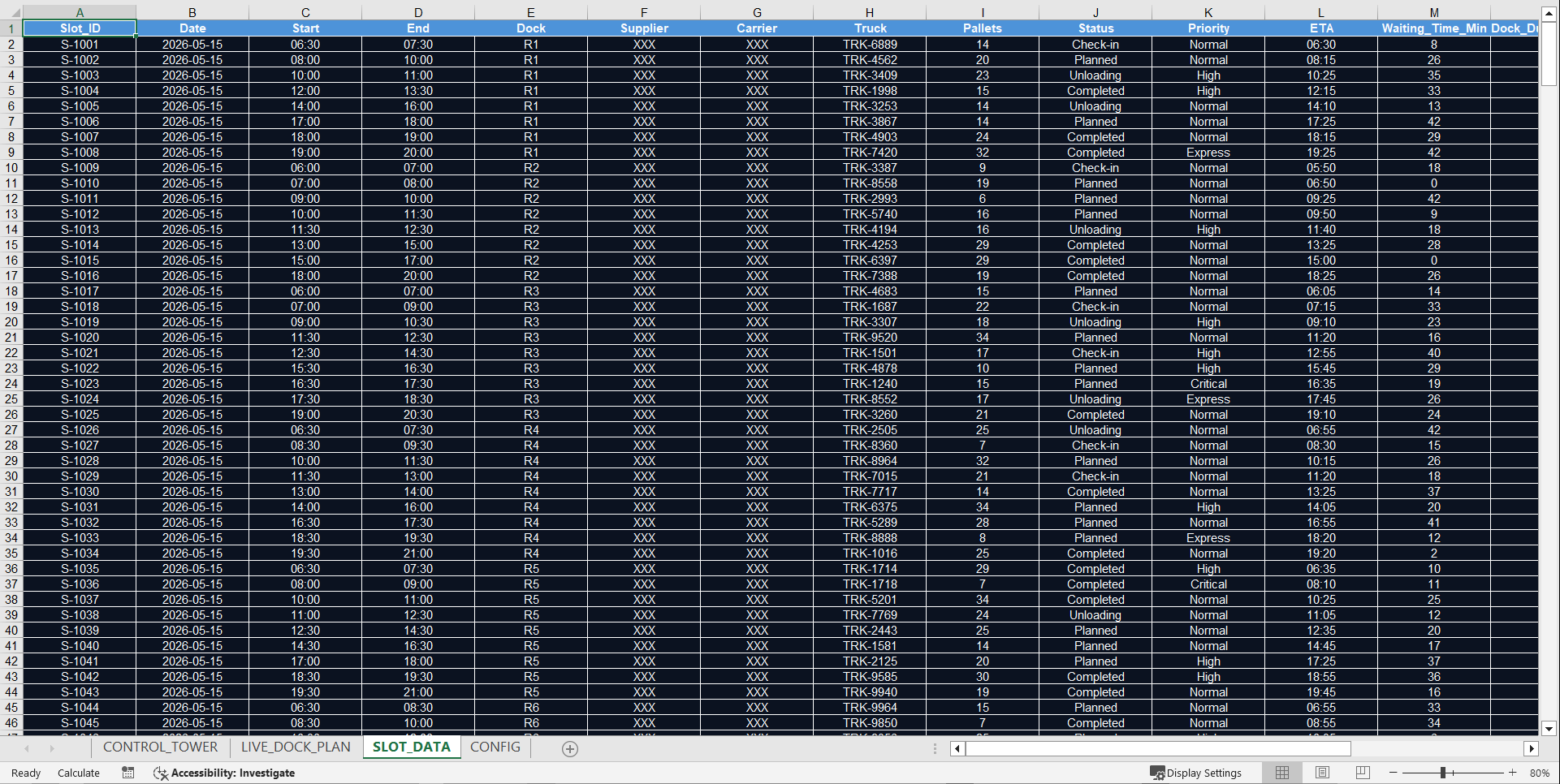Select ETA cell 05:50
The image size is (1560, 784).
1321,168
